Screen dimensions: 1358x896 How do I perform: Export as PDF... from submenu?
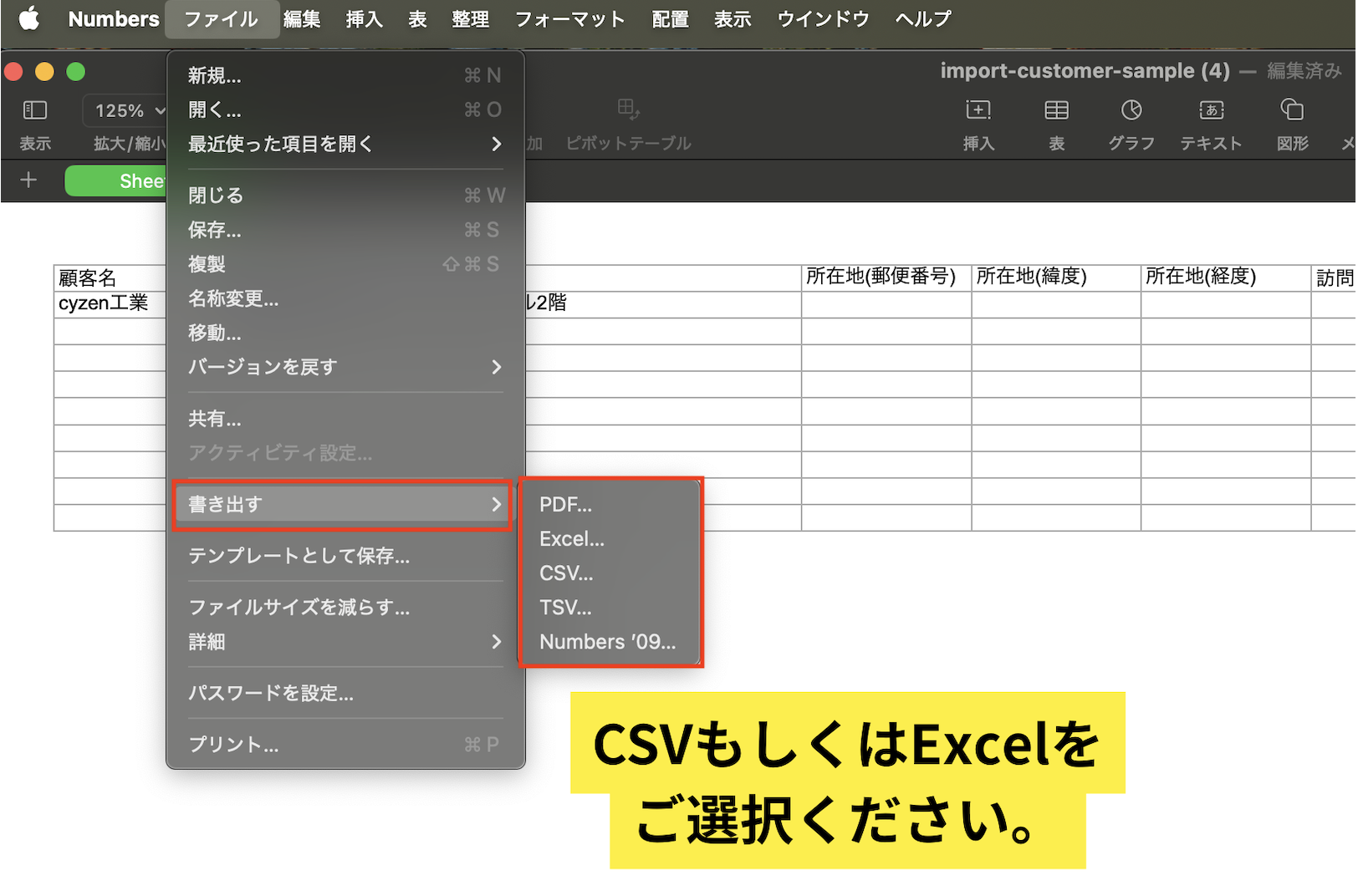[610, 505]
